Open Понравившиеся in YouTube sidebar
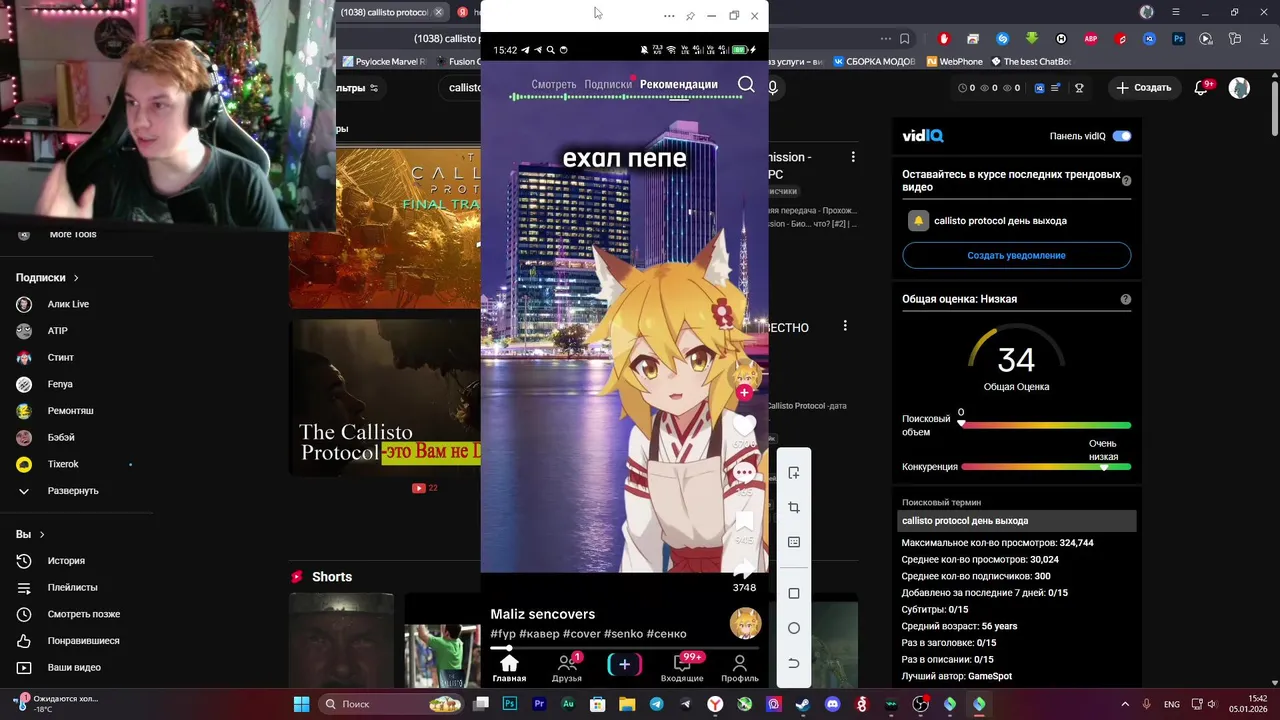Image resolution: width=1280 pixels, height=720 pixels. tap(83, 641)
